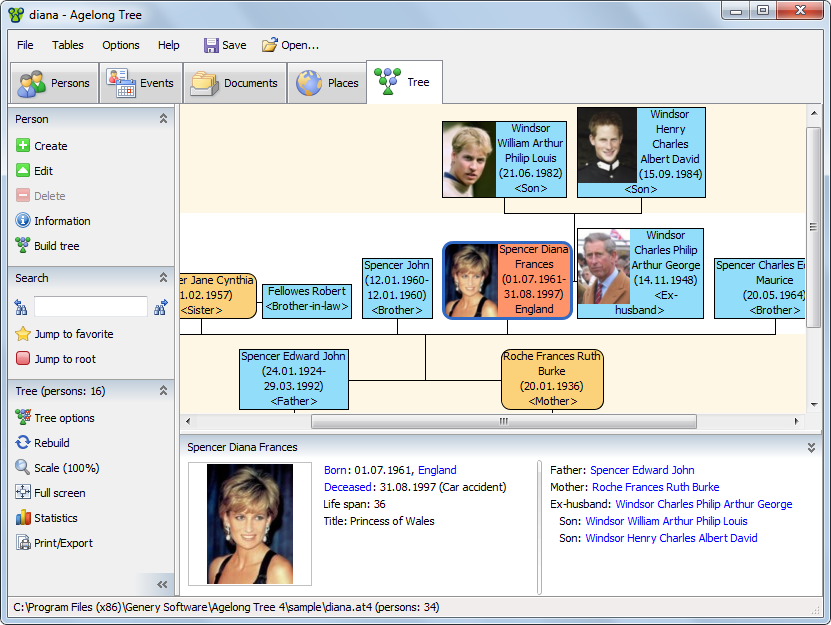Select Prince Charles photo in tree
Screen dimensions: 831x625
[603, 274]
